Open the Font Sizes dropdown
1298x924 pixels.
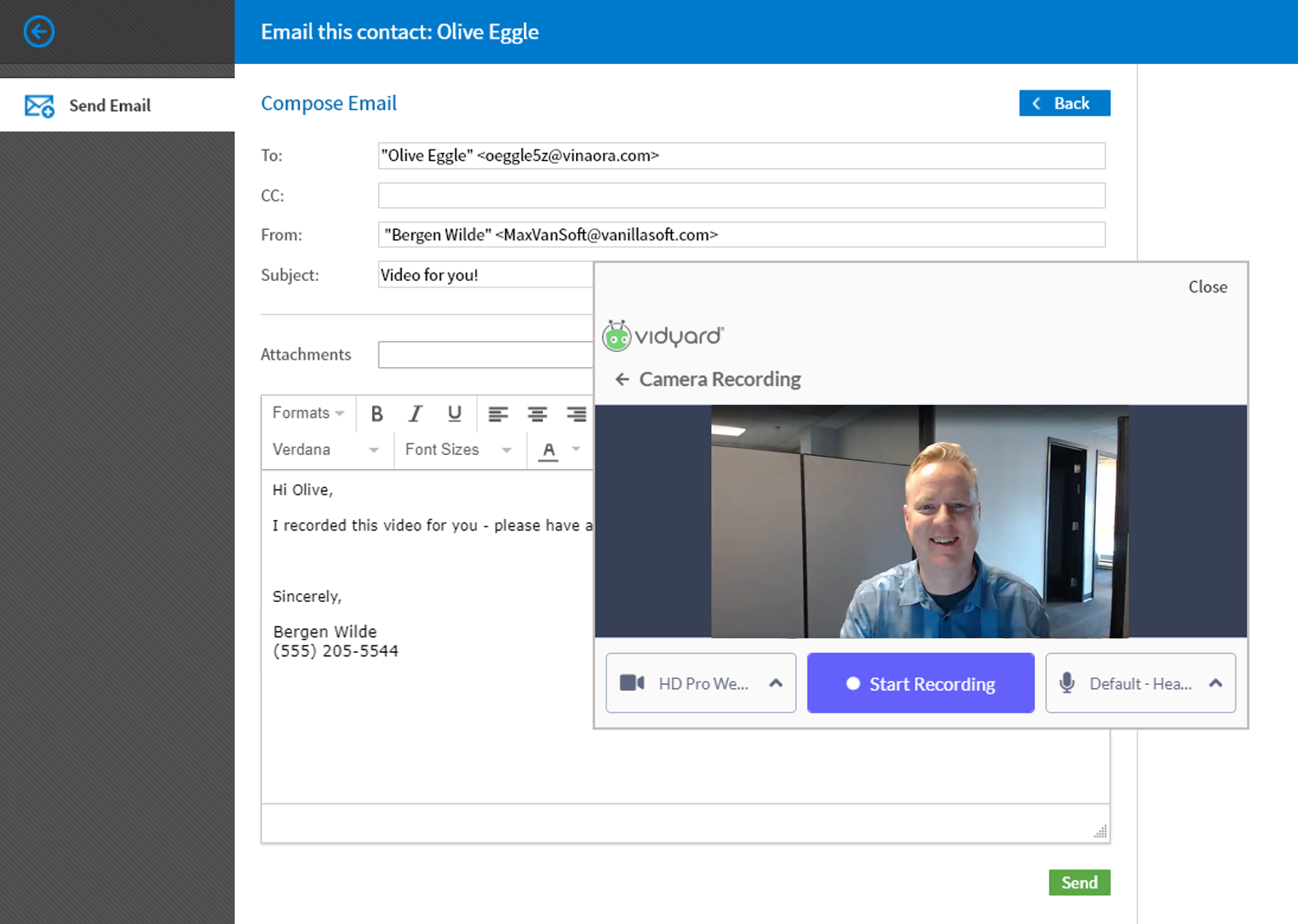(458, 450)
